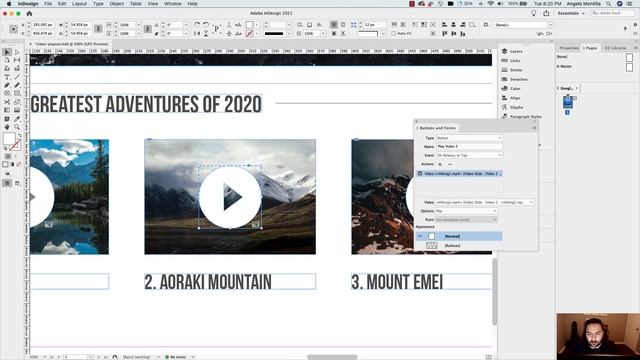Open the Event dropdown On Release or Tap
640x360 pixels.
(x=469, y=155)
